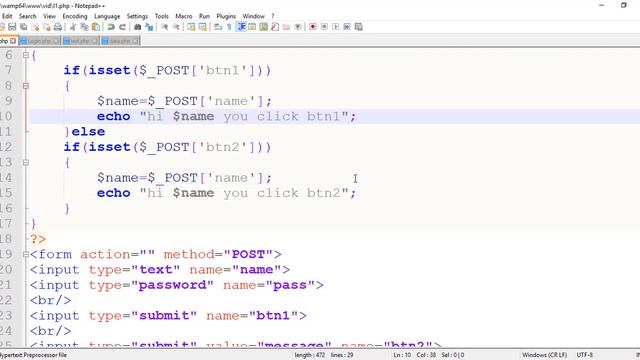Click the Save All toolbar icon

(24, 27)
